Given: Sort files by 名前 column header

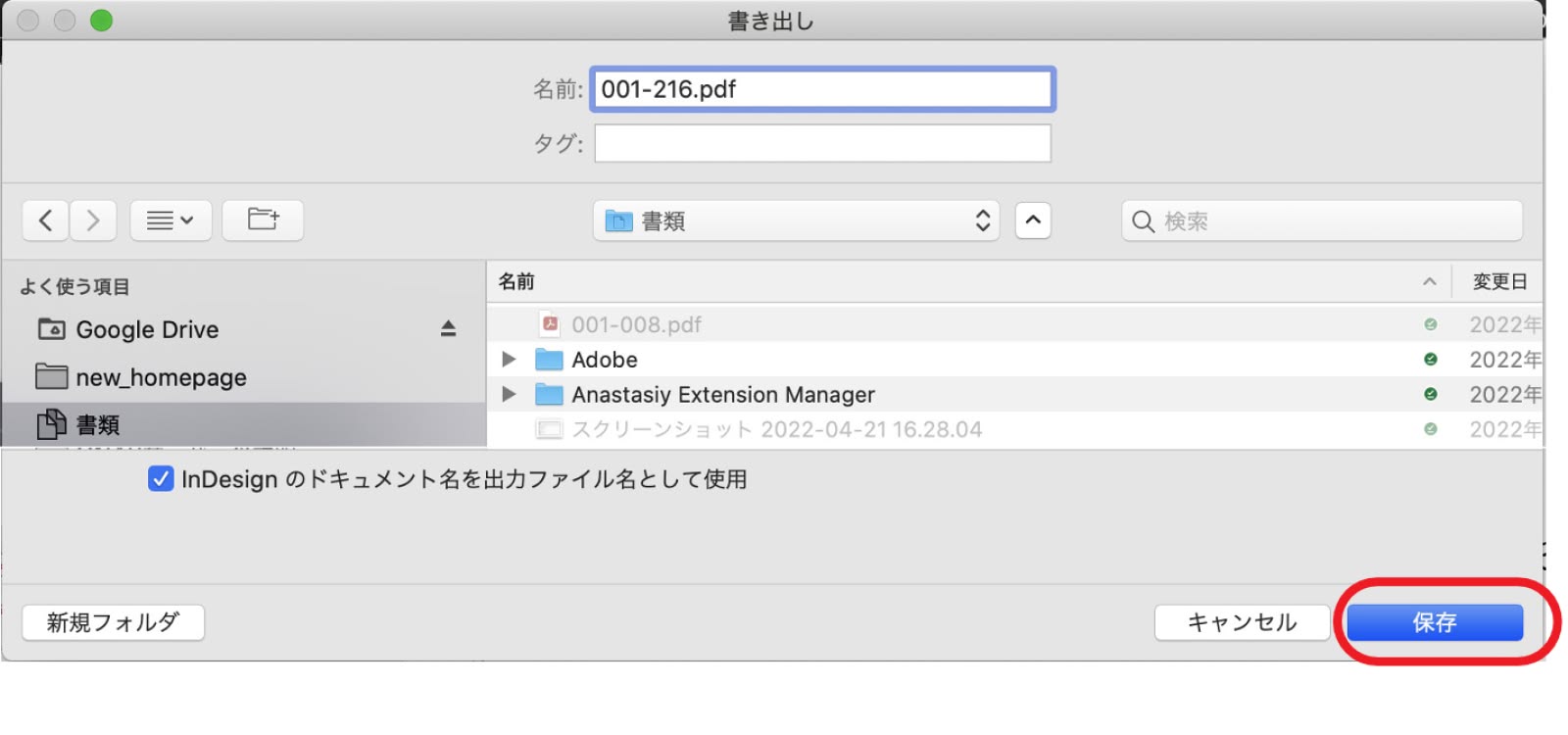Looking at the screenshot, I should [x=516, y=282].
